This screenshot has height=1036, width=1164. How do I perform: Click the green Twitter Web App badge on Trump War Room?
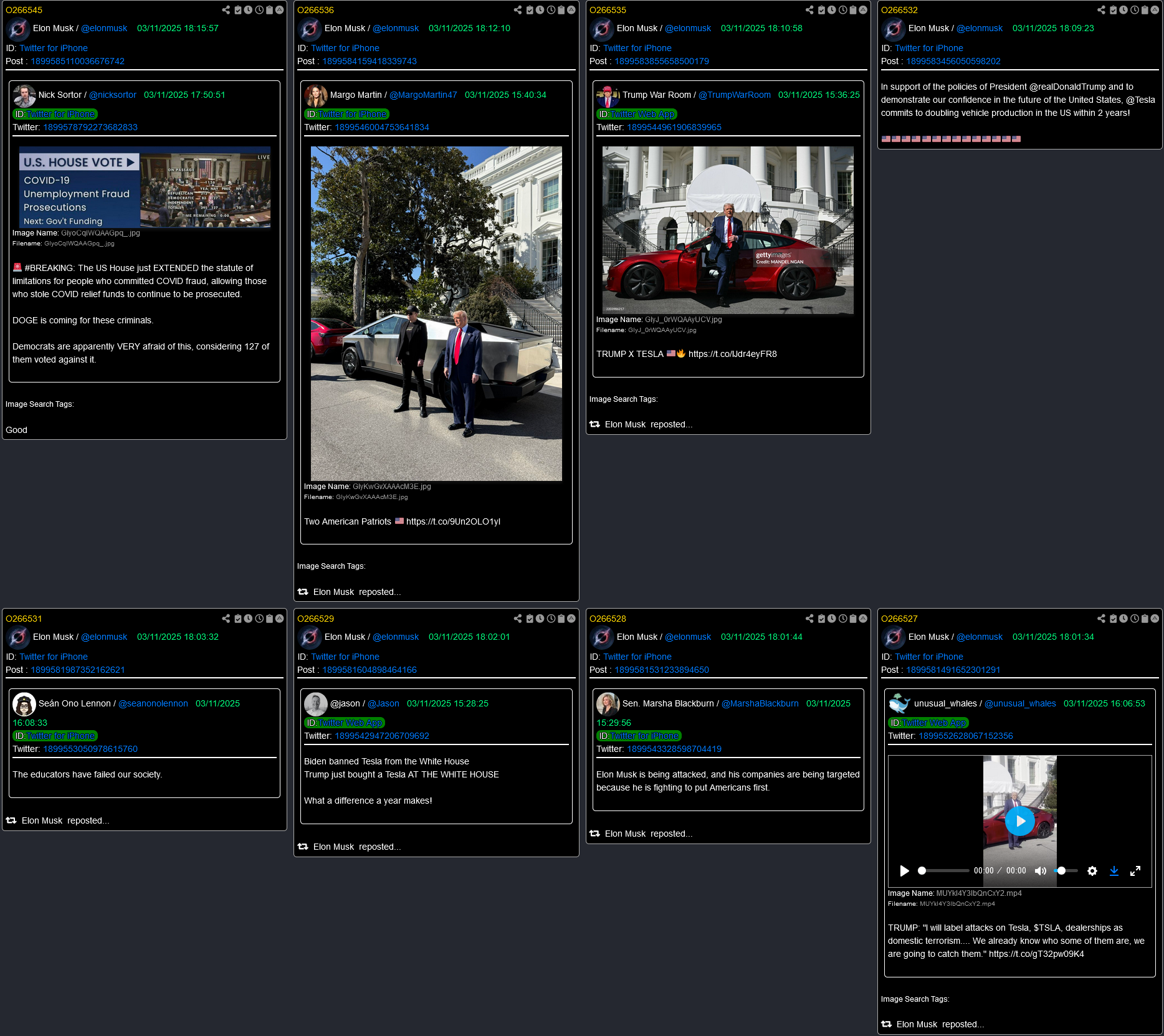[636, 114]
